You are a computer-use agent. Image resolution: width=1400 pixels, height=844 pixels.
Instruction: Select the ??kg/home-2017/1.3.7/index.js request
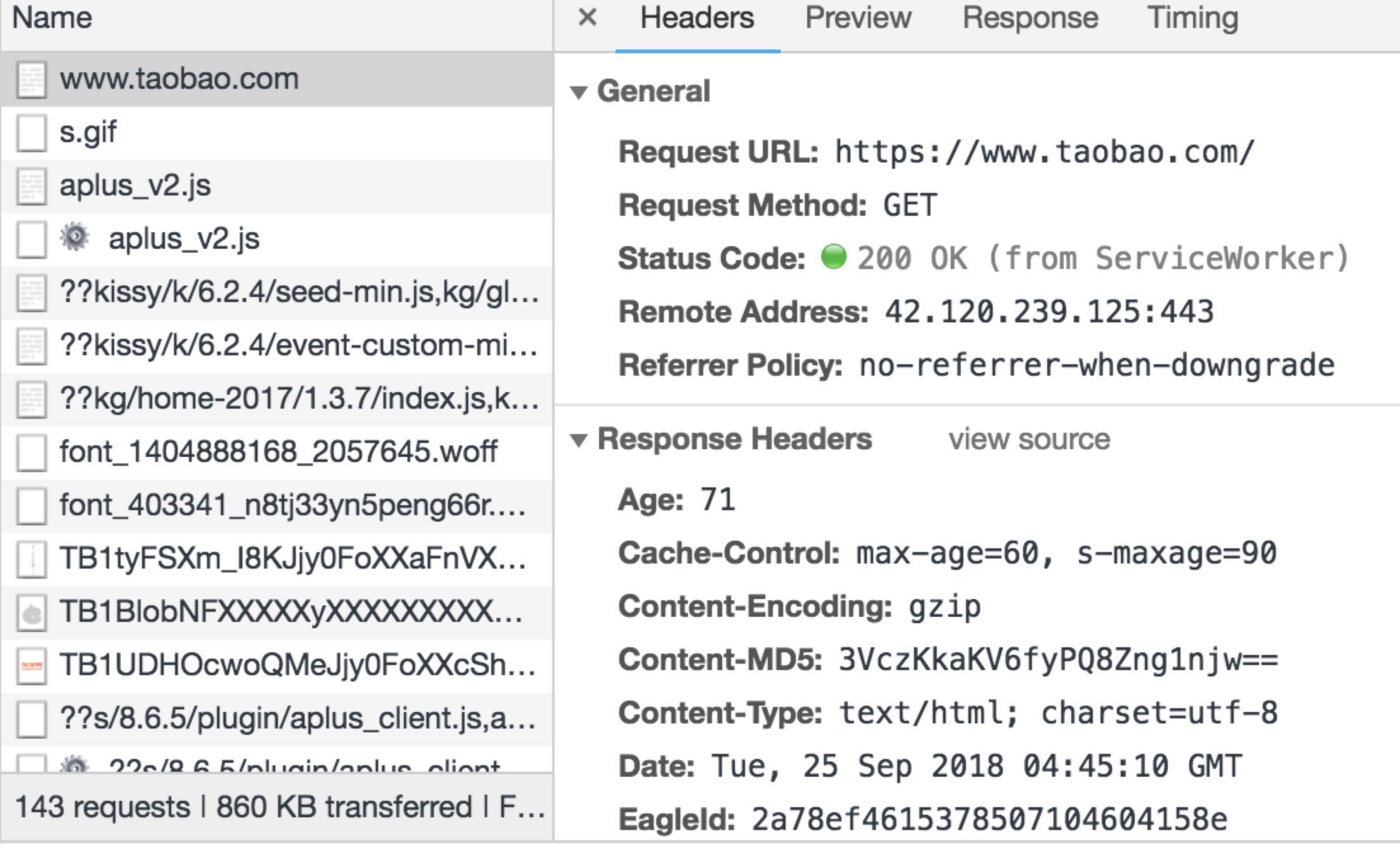coord(298,399)
